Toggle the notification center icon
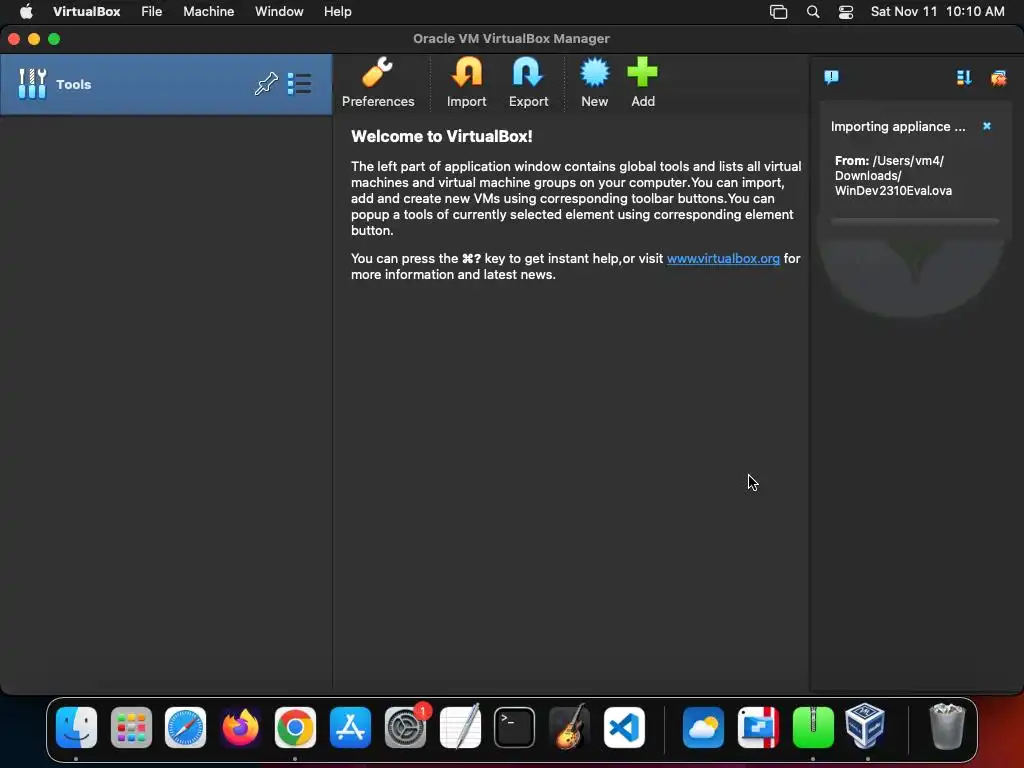Screen dimensions: 1024x768 pos(831,78)
